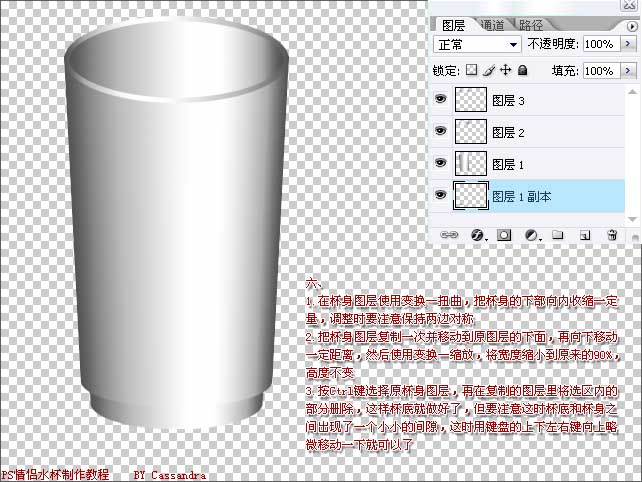Switch to the 图层 tab
Screen dimensions: 642x482
point(454,25)
